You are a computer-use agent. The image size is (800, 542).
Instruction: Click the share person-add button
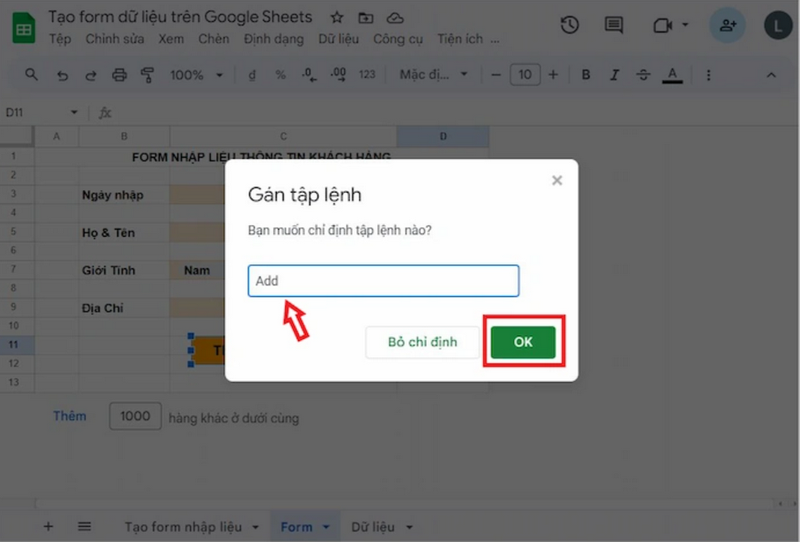728,25
